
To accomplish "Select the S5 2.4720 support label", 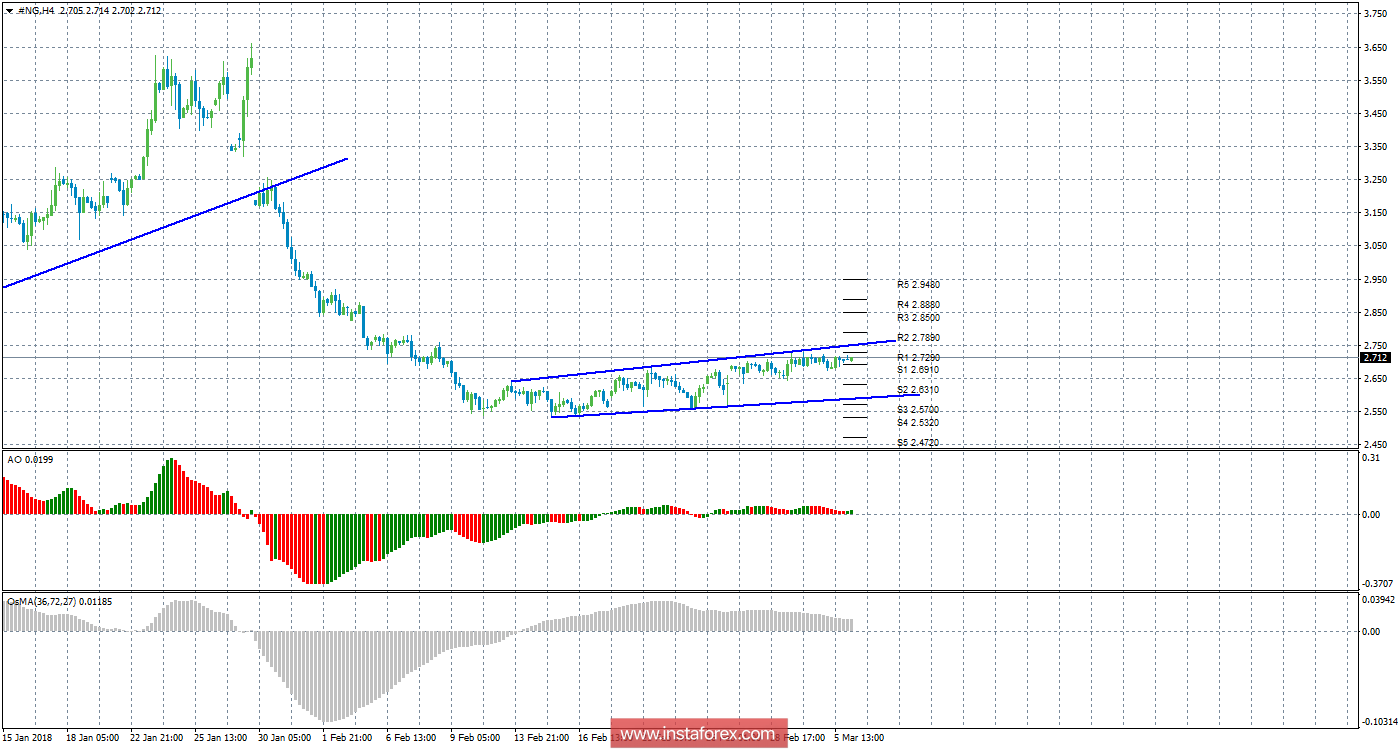I will (x=918, y=442).
